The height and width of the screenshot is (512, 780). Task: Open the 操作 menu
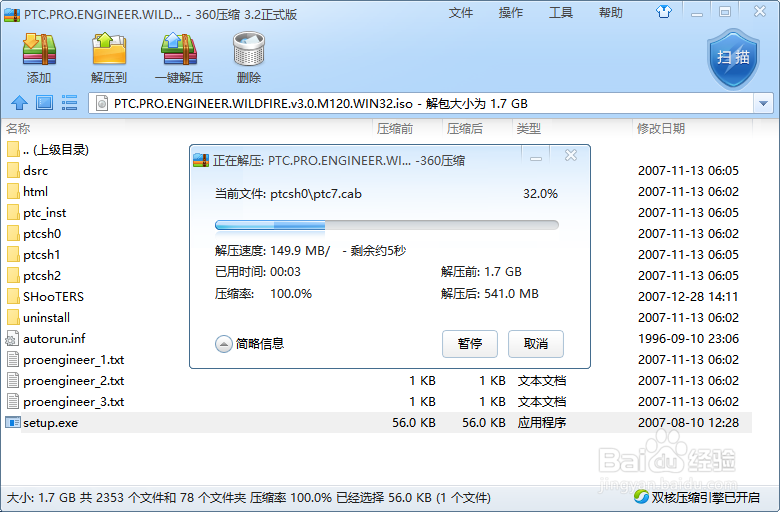[x=511, y=12]
